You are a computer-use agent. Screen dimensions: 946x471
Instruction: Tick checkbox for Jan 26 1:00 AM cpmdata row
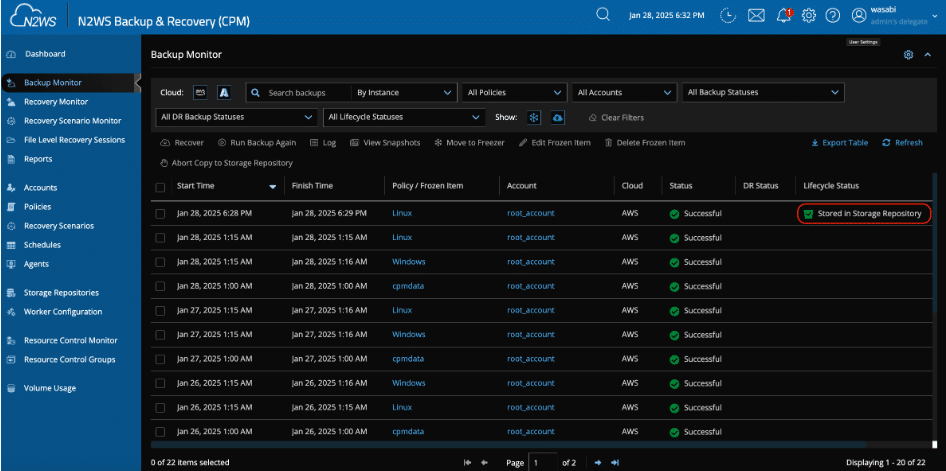(160, 432)
